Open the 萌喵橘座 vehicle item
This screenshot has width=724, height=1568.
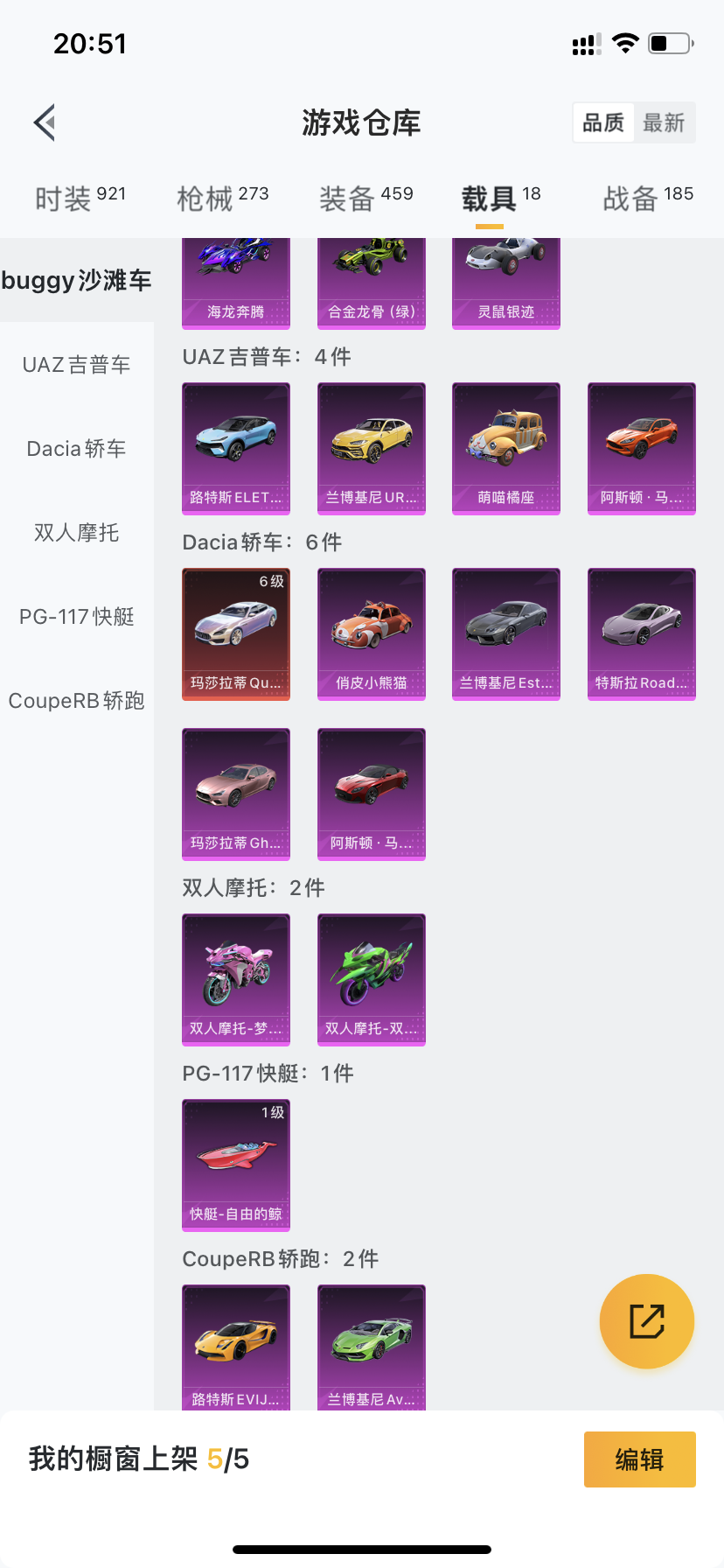click(x=506, y=449)
